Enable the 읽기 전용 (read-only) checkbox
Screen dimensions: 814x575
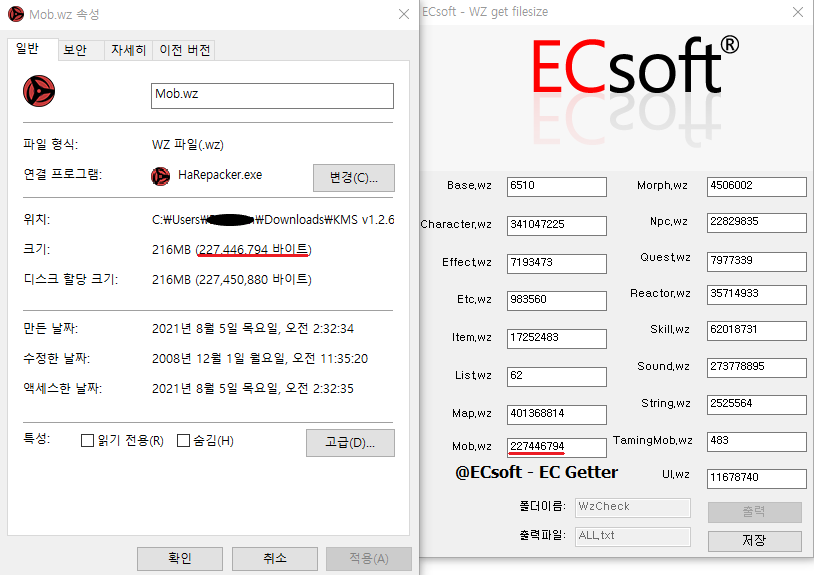click(88, 441)
